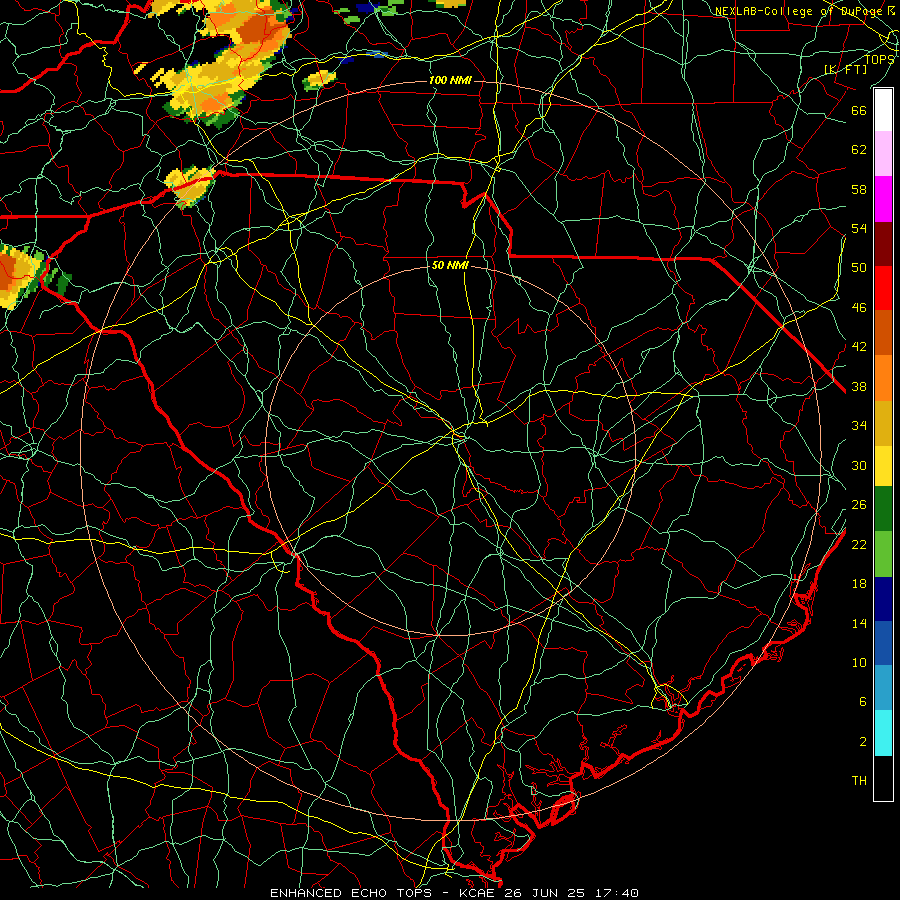Viewport: 900px width, 900px height.
Task: Click the navy 22 kft legend swatch
Action: click(883, 599)
